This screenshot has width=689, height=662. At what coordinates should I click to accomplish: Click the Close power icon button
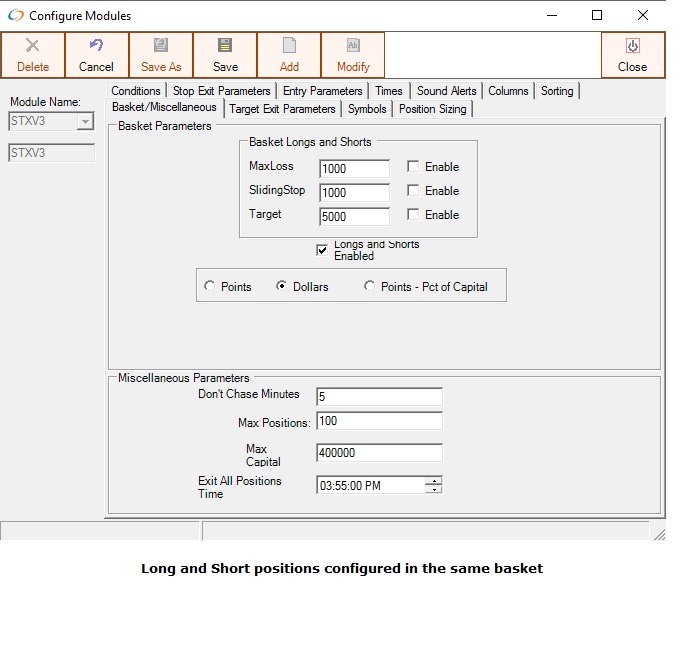click(x=632, y=46)
